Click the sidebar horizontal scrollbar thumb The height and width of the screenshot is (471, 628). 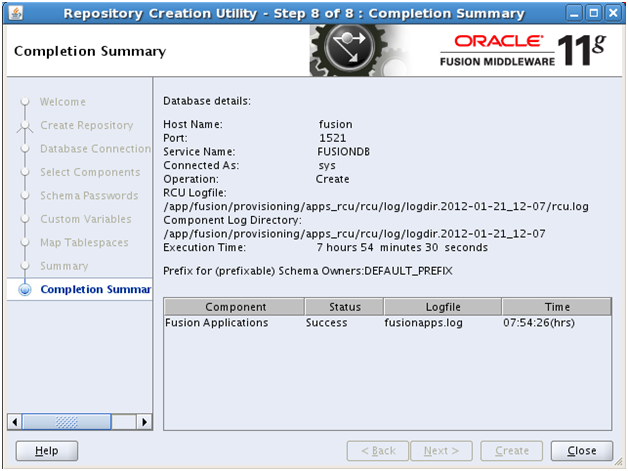pos(66,422)
